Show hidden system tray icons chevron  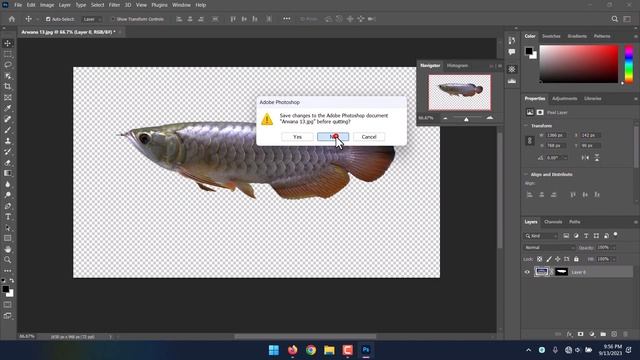tap(529, 350)
